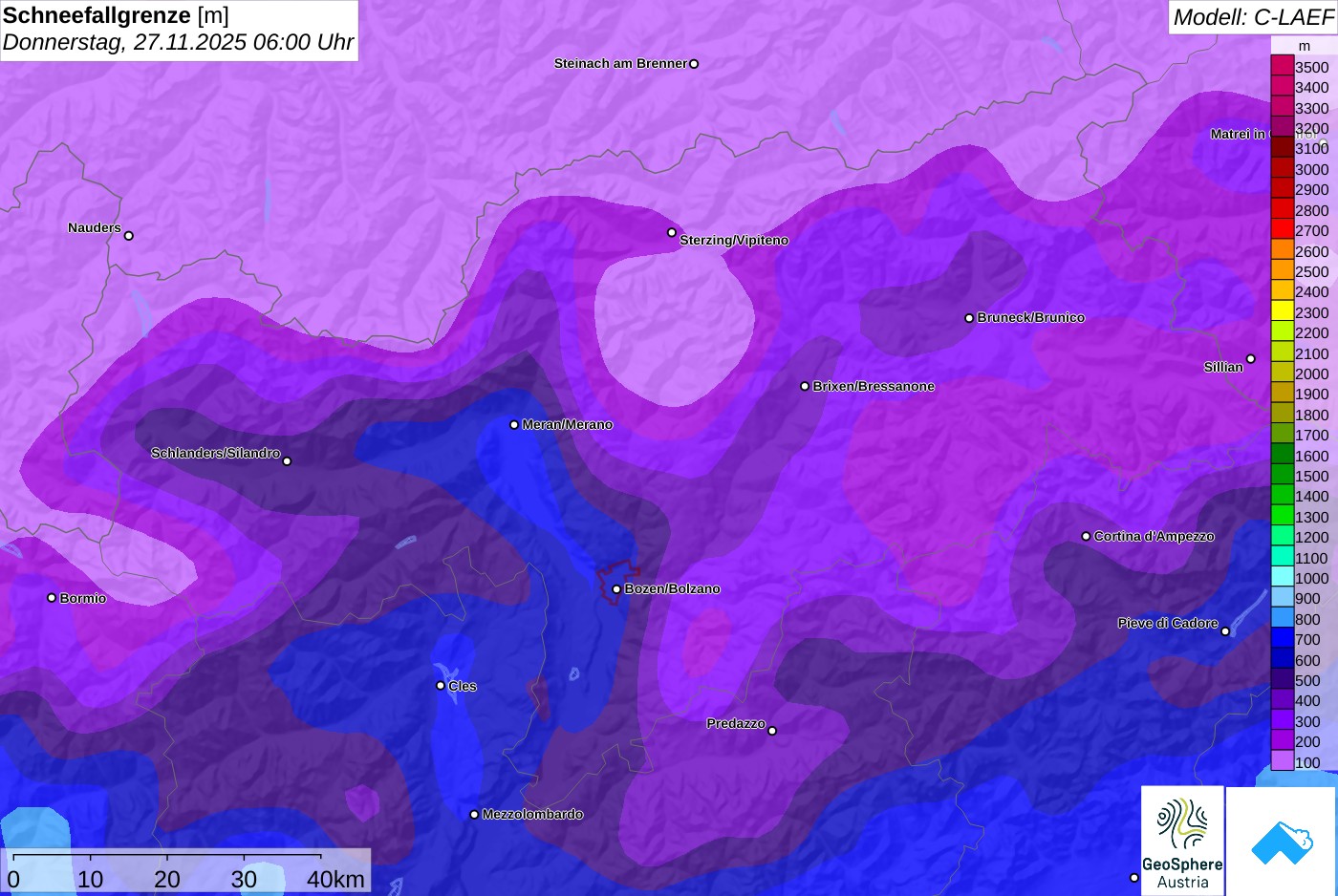Select the 2800 m red legend swatch
Image resolution: width=1338 pixels, height=896 pixels.
click(1282, 209)
